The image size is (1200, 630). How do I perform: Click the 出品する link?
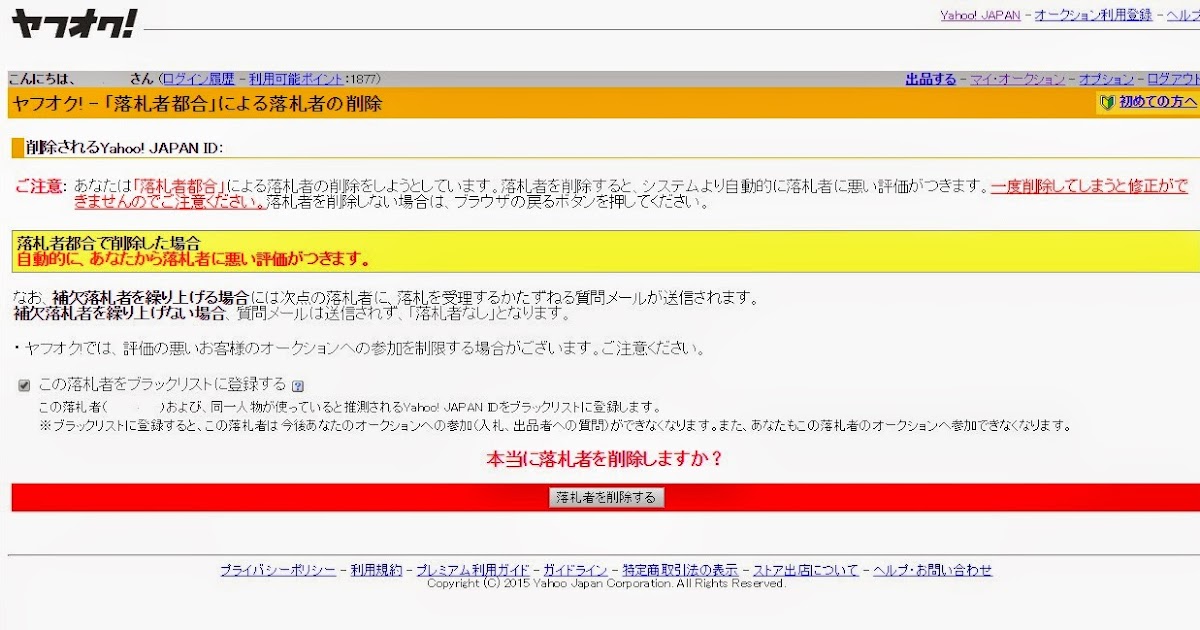(x=931, y=78)
